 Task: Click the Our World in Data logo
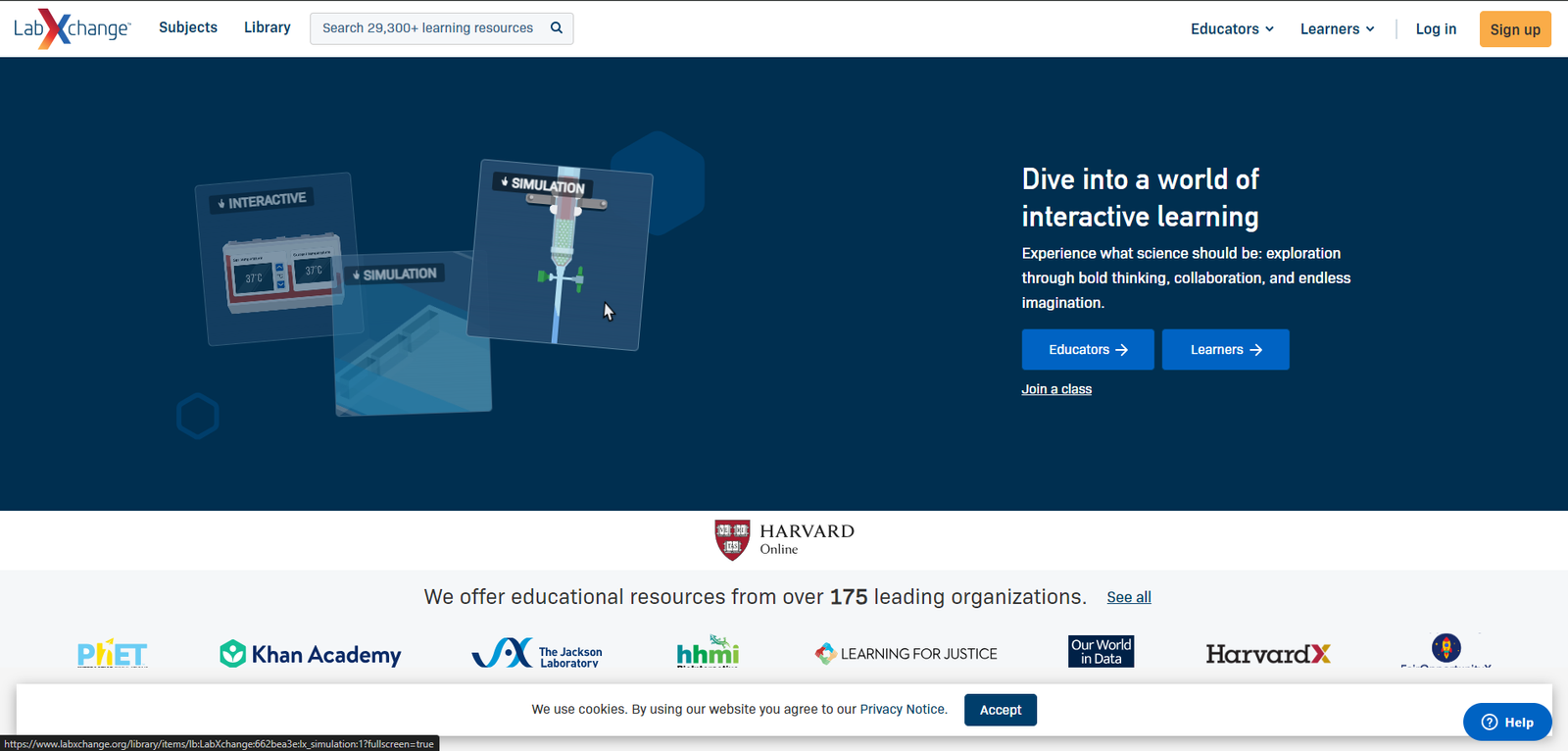(x=1101, y=652)
